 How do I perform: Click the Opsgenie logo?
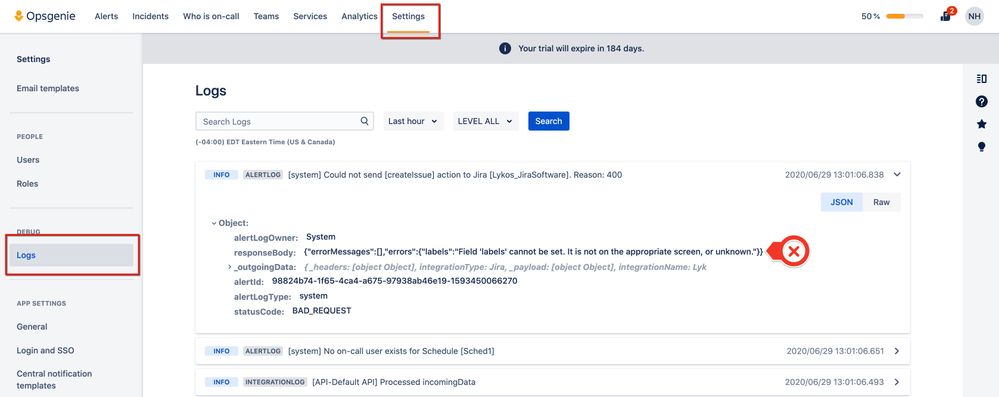click(x=45, y=16)
